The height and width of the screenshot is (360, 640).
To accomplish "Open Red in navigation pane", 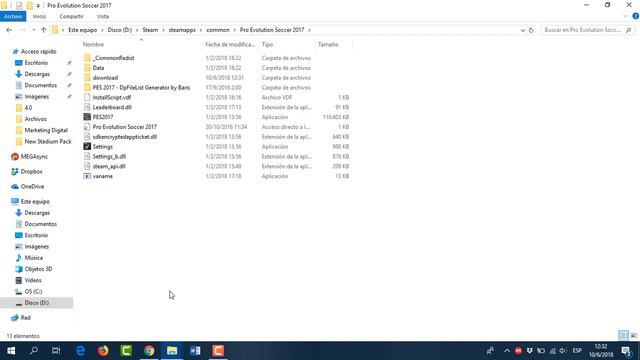I will [25, 318].
